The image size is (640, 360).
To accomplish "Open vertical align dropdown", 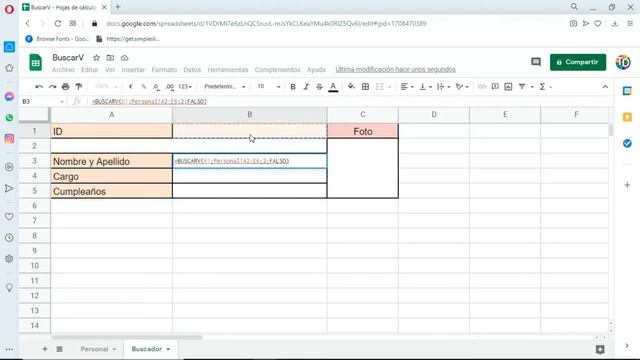I will (x=425, y=87).
